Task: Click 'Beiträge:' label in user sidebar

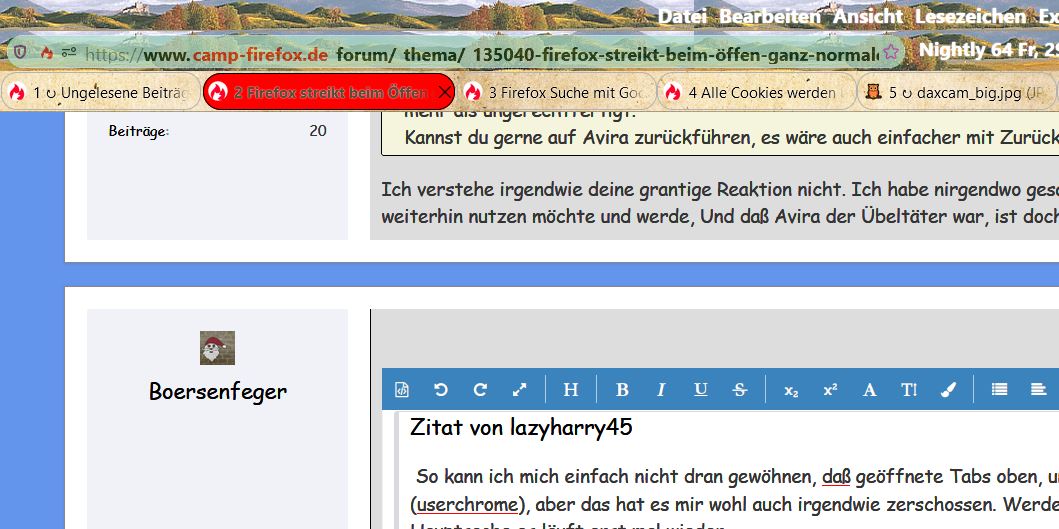Action: [x=139, y=131]
